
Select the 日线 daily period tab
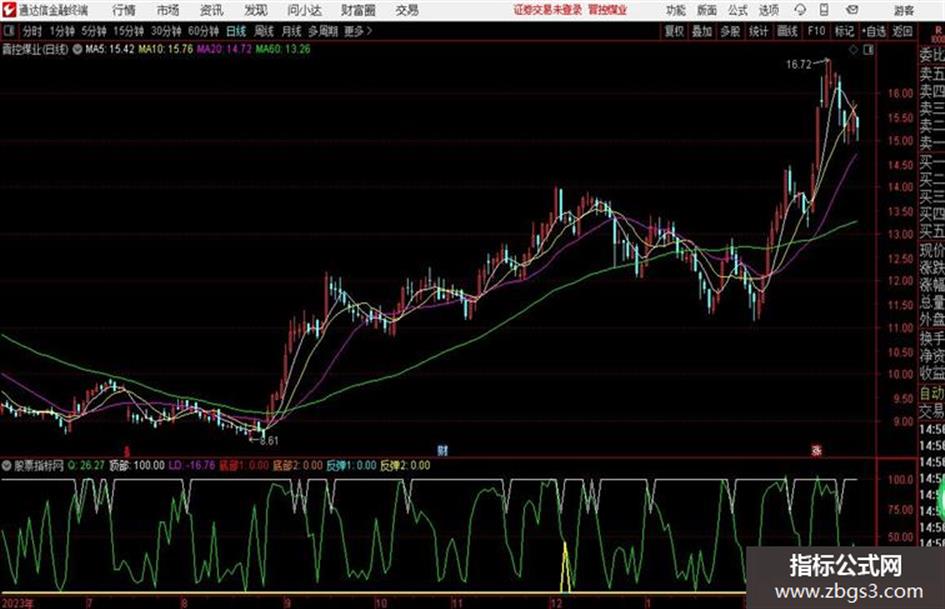click(236, 31)
